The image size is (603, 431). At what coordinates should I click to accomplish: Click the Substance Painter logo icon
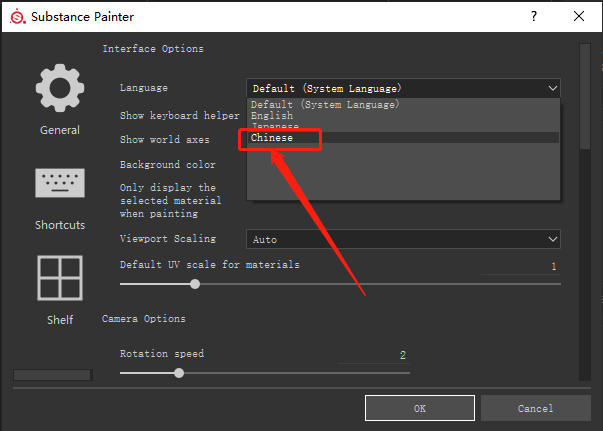coord(18,17)
